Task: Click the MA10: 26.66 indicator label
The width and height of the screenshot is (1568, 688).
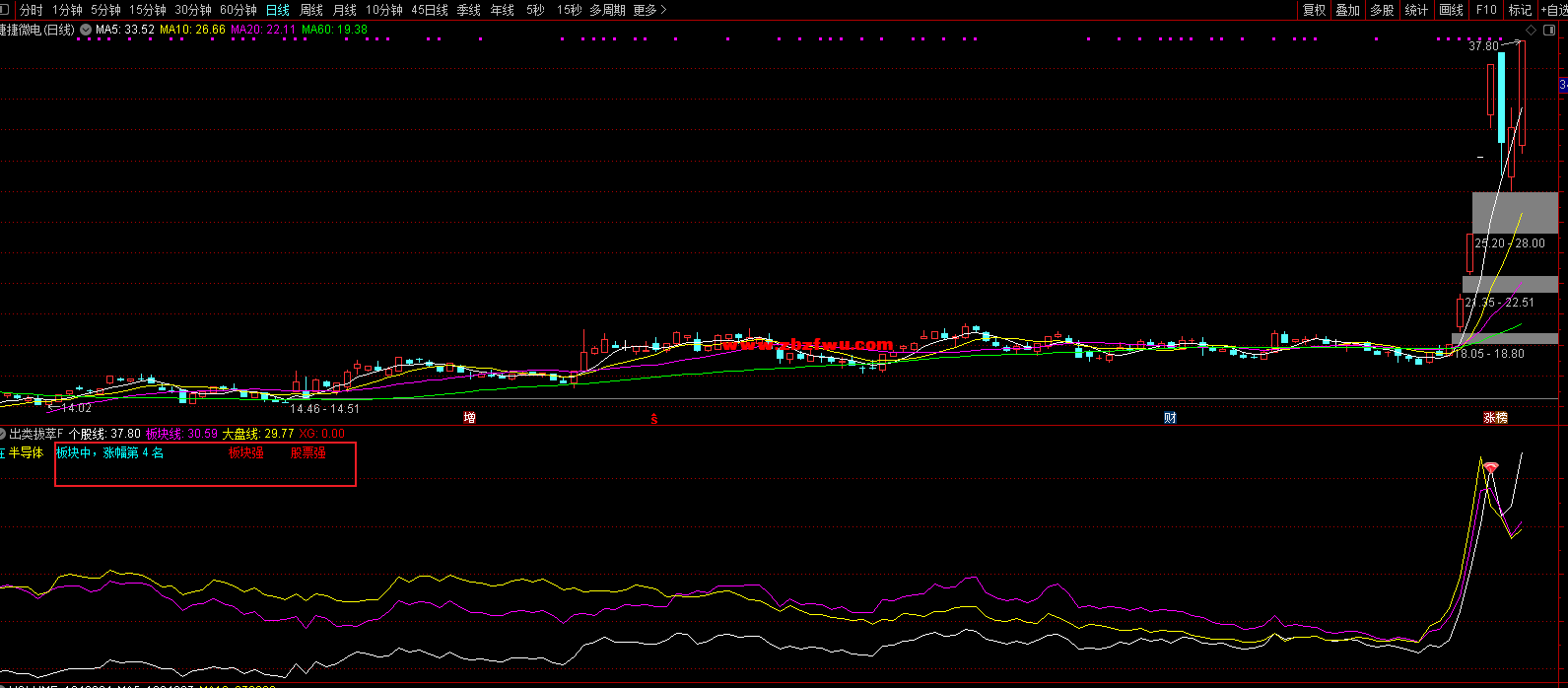Action: click(193, 30)
